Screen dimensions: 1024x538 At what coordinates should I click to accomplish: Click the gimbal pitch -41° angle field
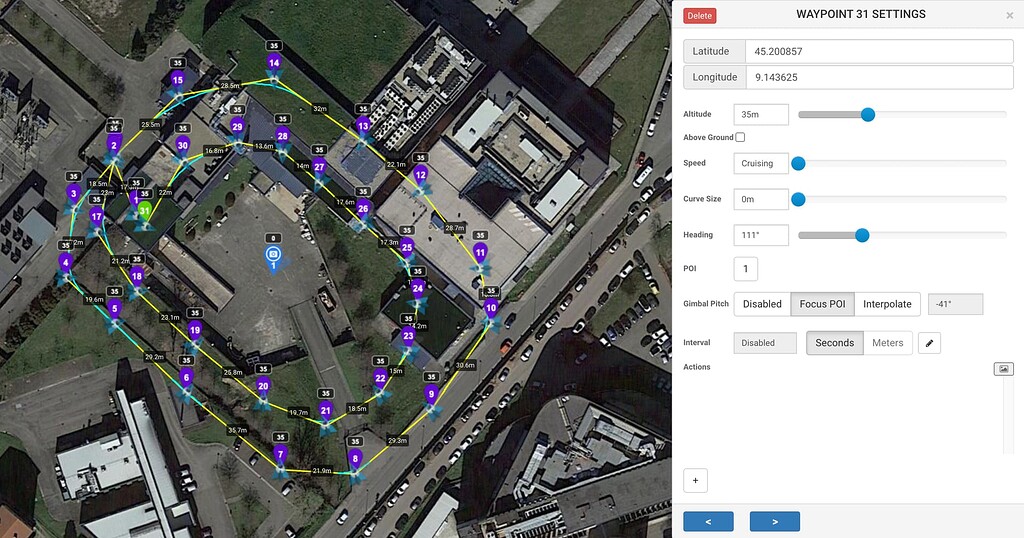(955, 304)
